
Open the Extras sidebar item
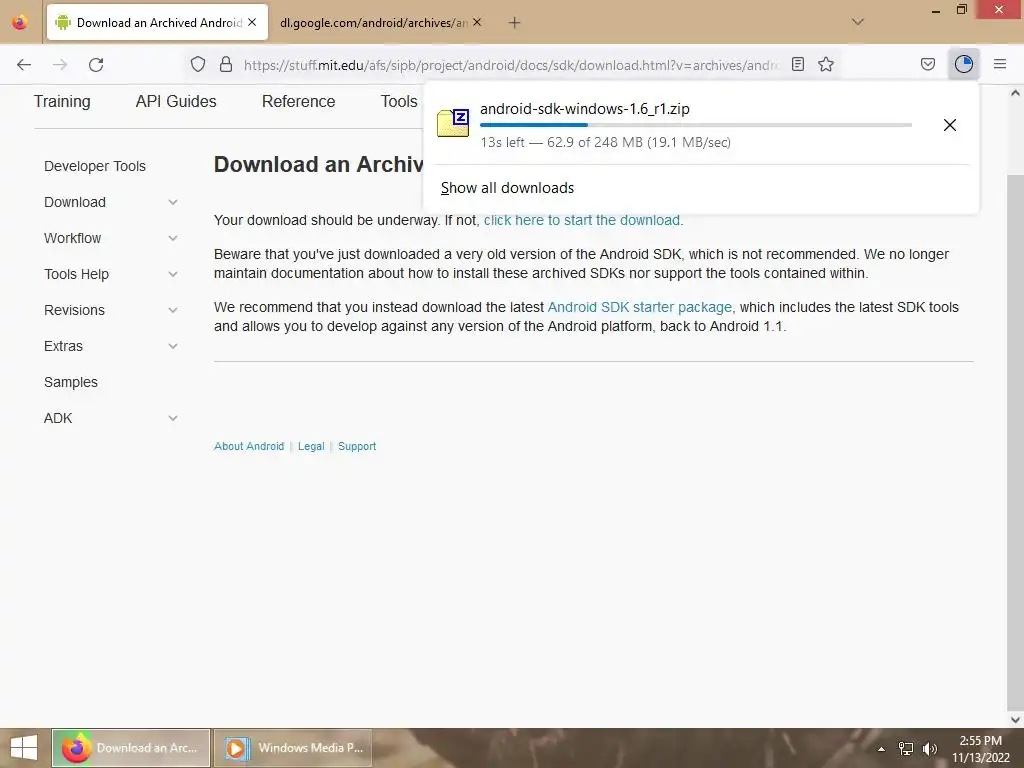[x=63, y=345]
